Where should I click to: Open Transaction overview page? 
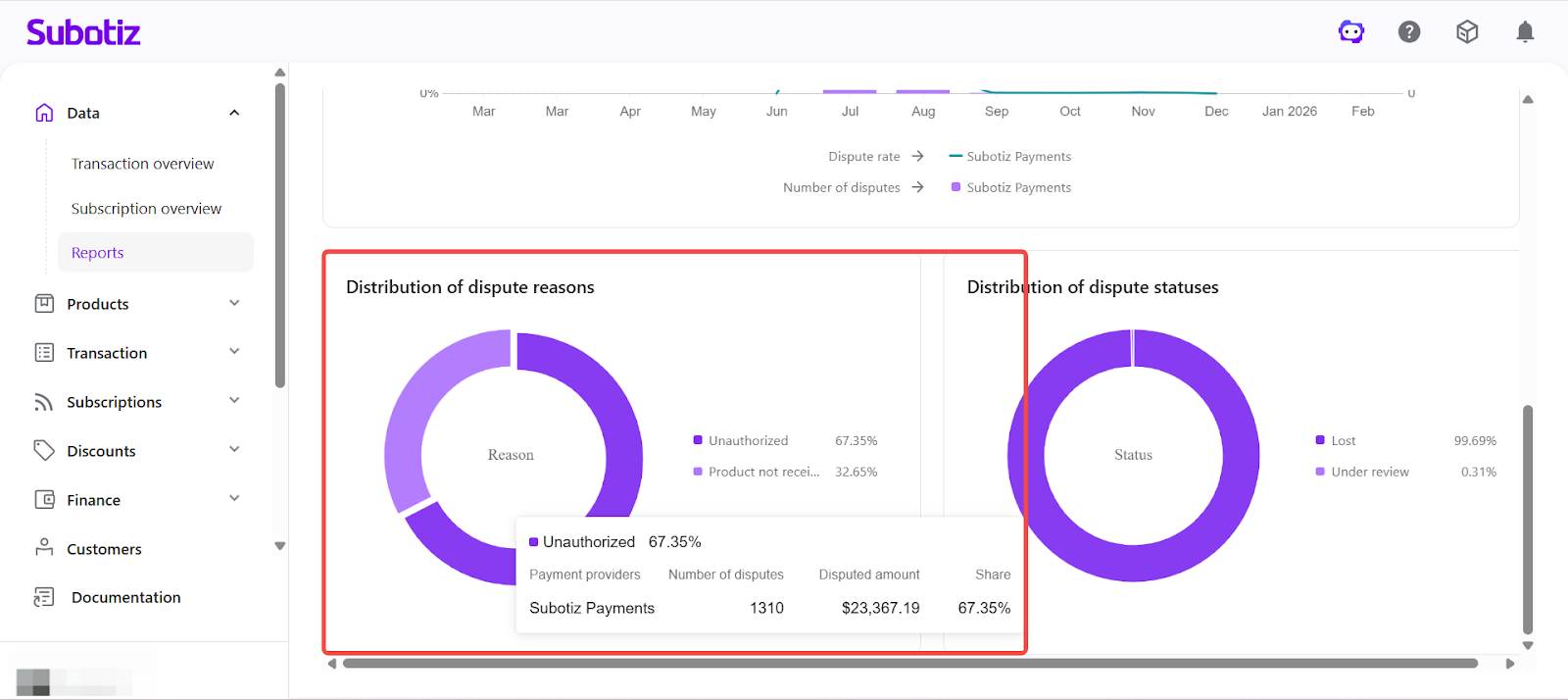pos(142,164)
